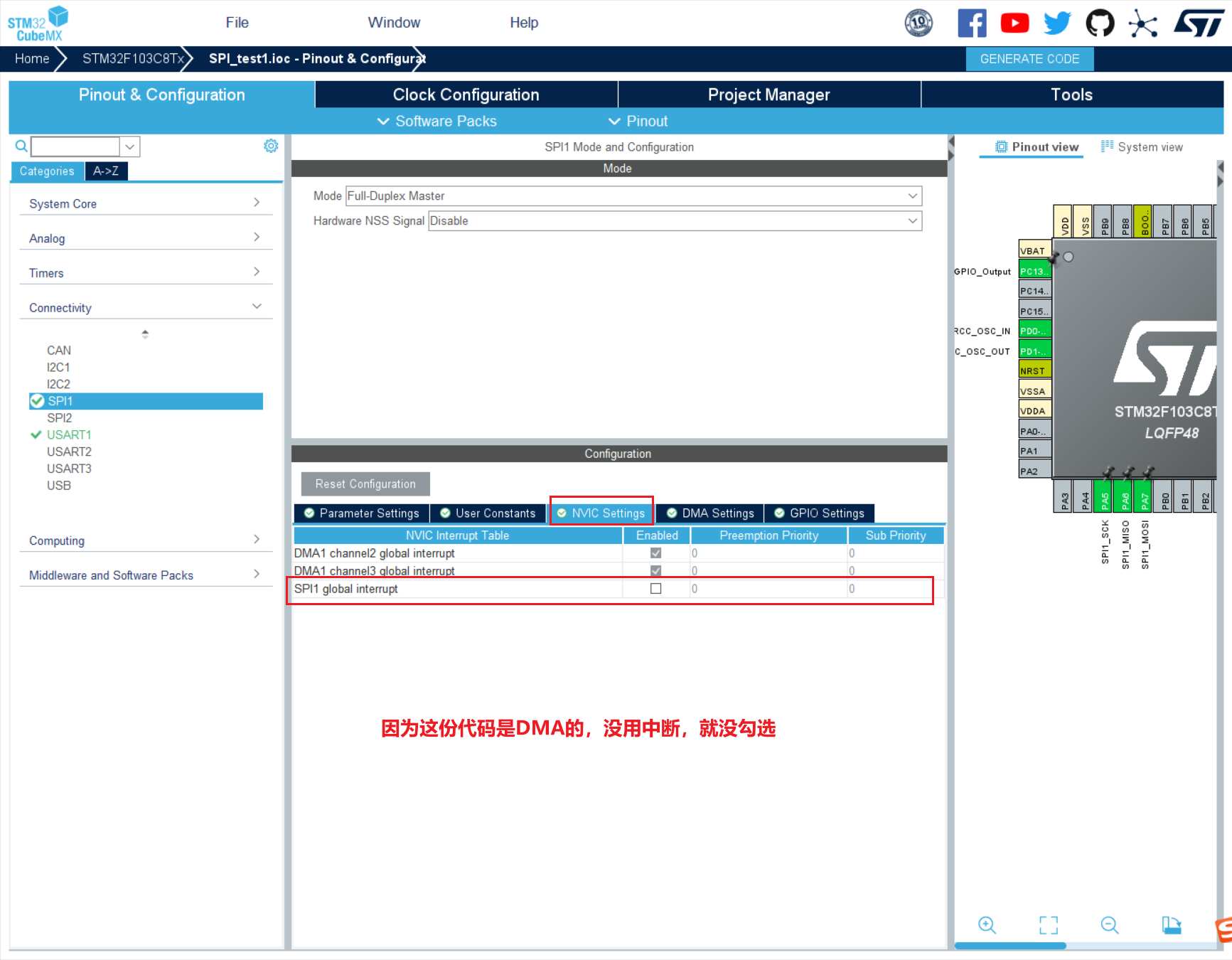1232x960 pixels.
Task: Click the peripheral search input field
Action: pos(75,146)
